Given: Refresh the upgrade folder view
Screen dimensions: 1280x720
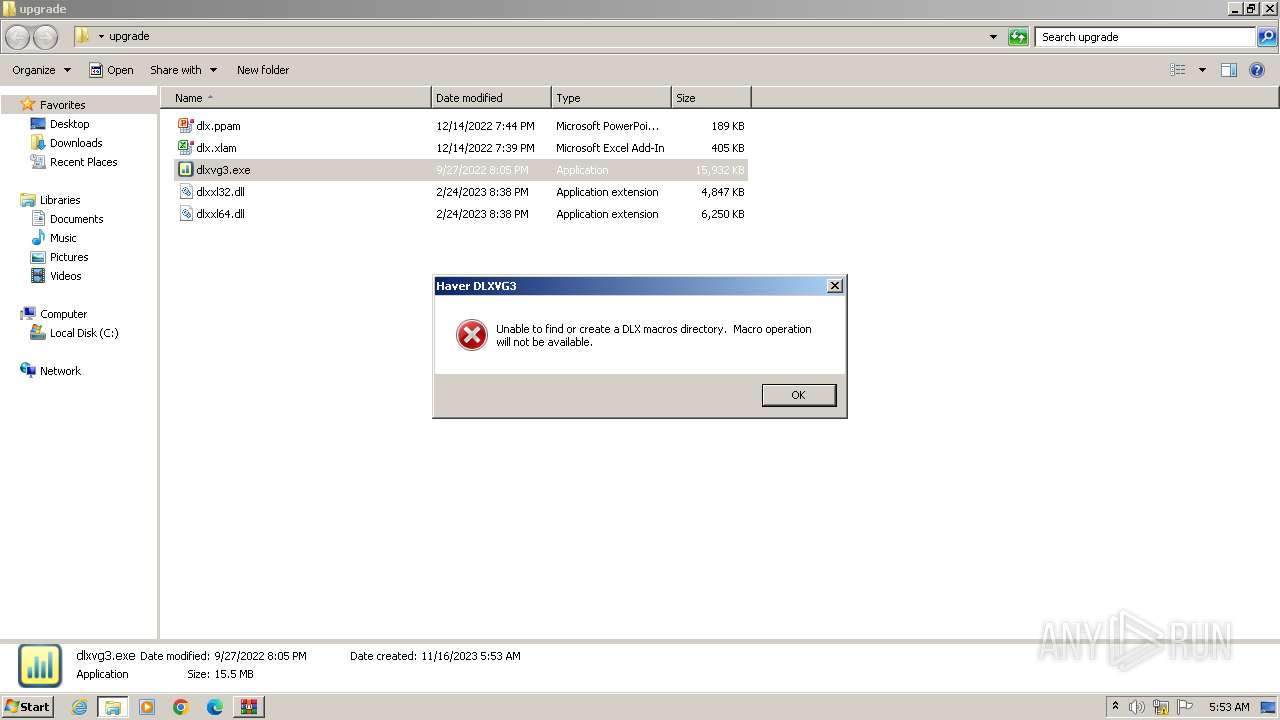Looking at the screenshot, I should coord(1018,37).
